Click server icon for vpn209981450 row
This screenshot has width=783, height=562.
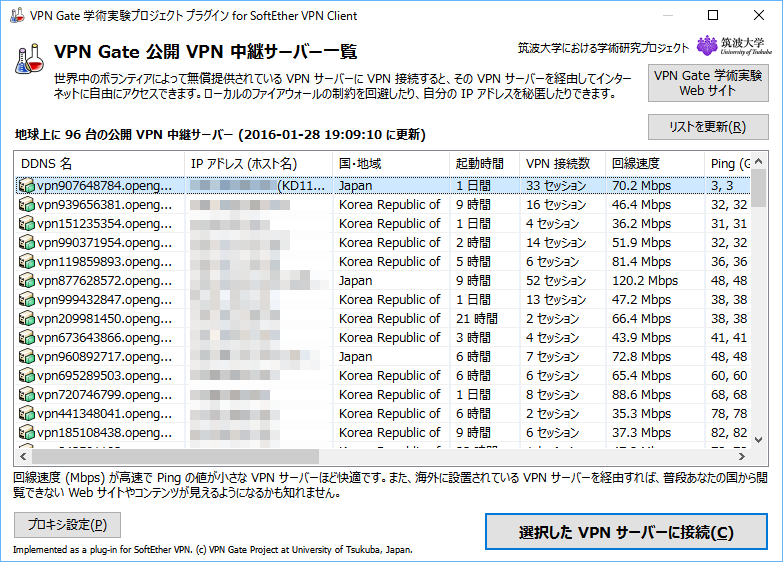pyautogui.click(x=26, y=319)
